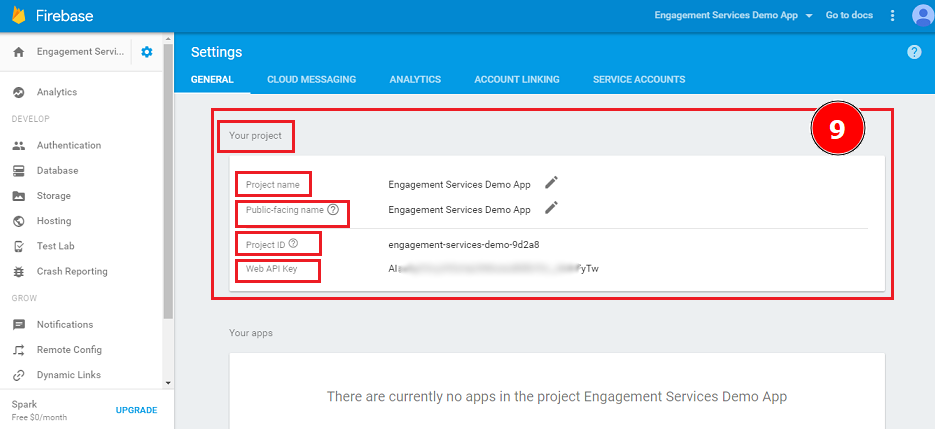Click the blurred Web API Key value
935x429 pixels.
pos(493,269)
